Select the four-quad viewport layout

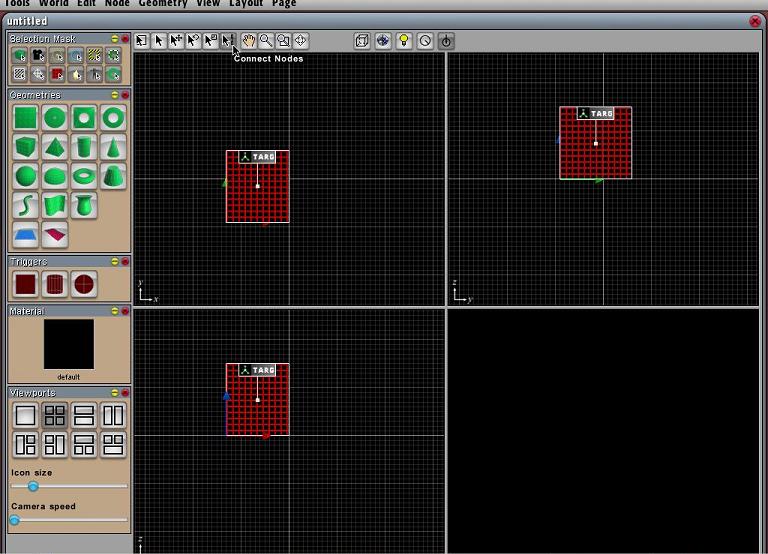[55, 416]
